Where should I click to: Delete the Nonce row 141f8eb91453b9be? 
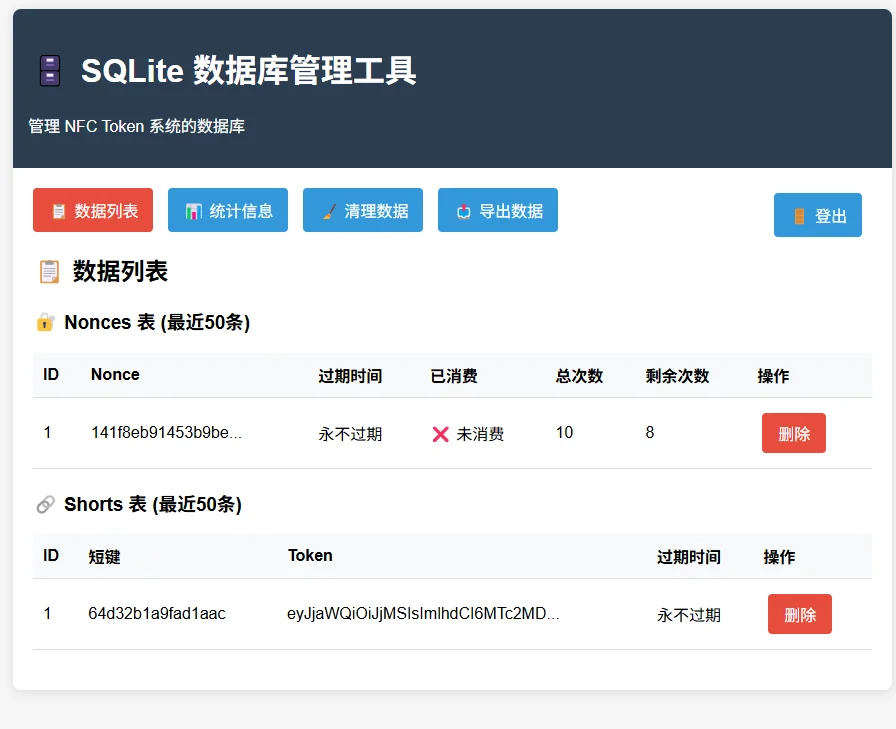794,433
